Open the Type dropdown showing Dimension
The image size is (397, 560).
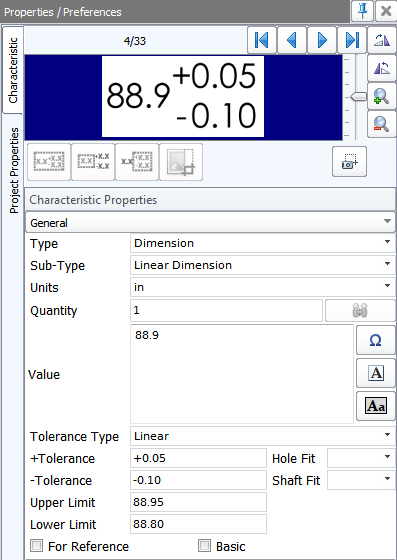(x=262, y=244)
